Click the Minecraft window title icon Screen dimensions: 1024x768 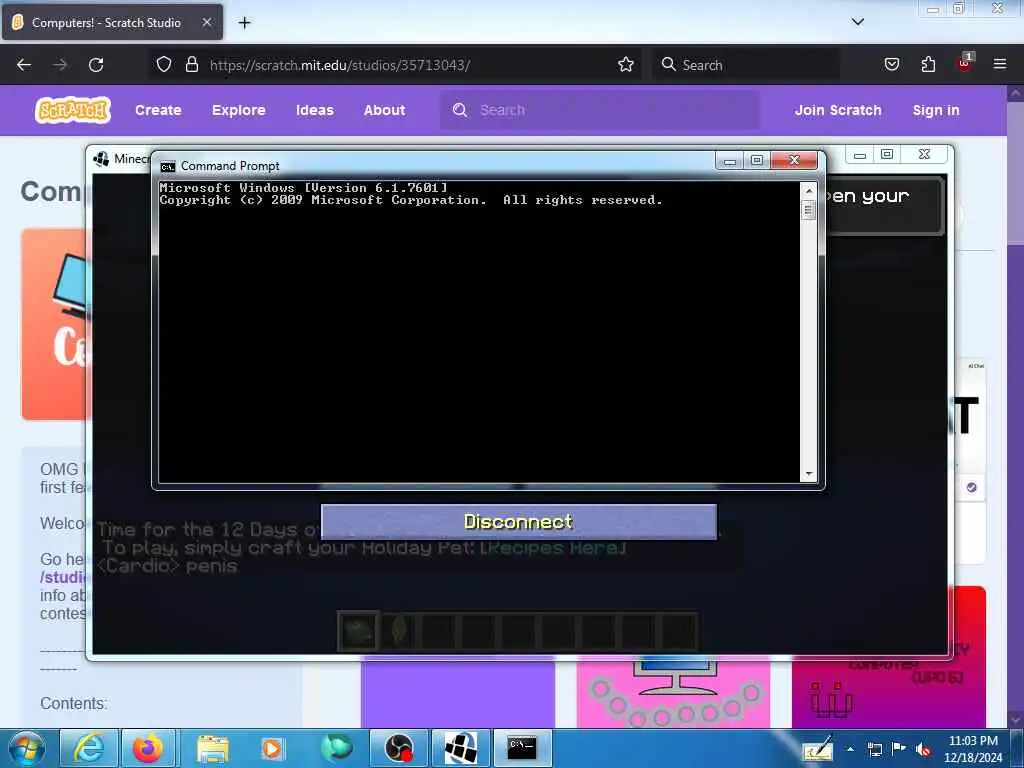coord(101,159)
